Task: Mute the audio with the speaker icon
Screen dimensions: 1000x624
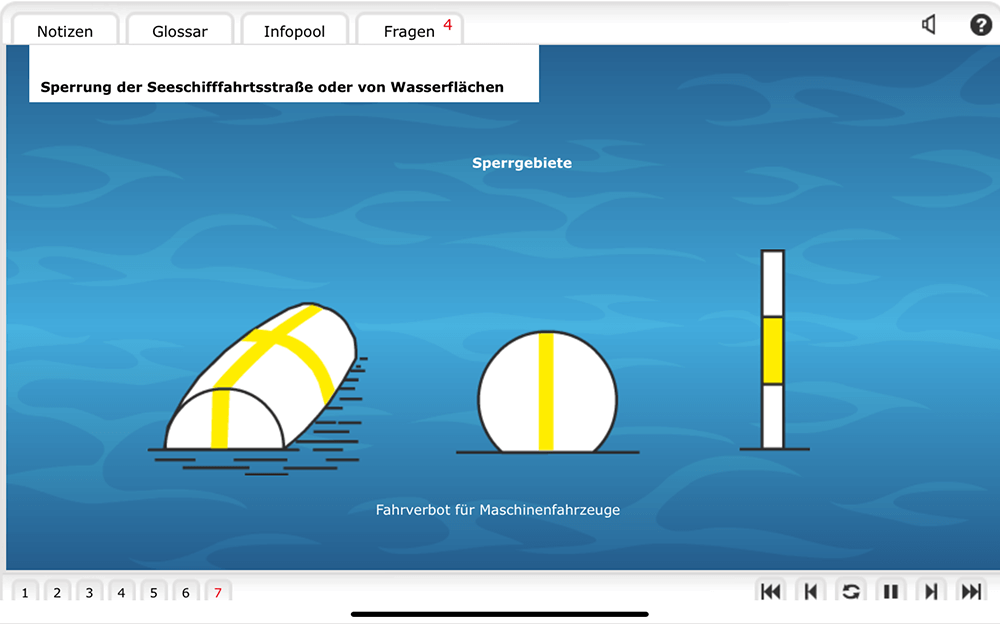Action: [x=929, y=25]
